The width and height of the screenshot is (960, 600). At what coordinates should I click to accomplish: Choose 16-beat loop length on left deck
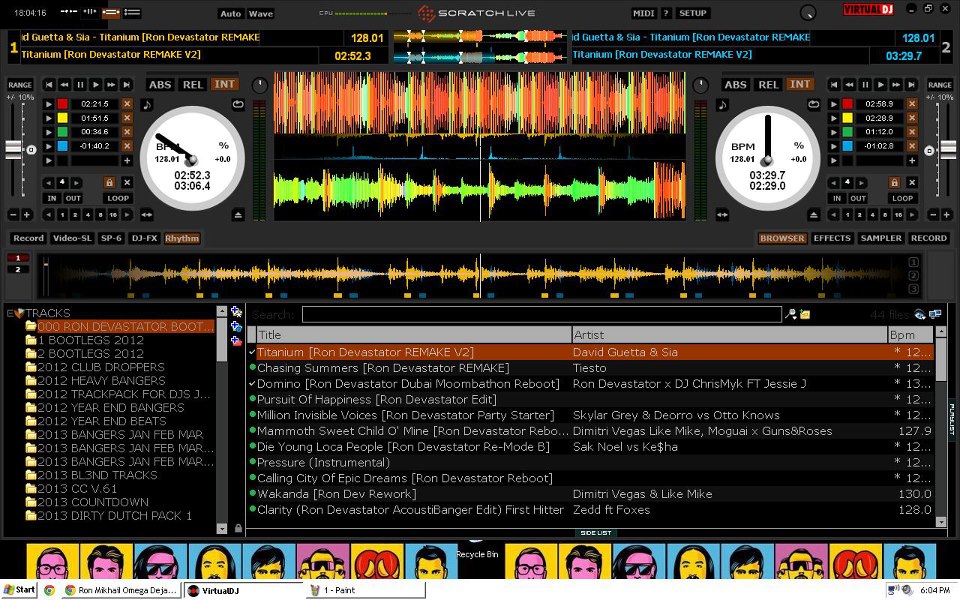113,215
